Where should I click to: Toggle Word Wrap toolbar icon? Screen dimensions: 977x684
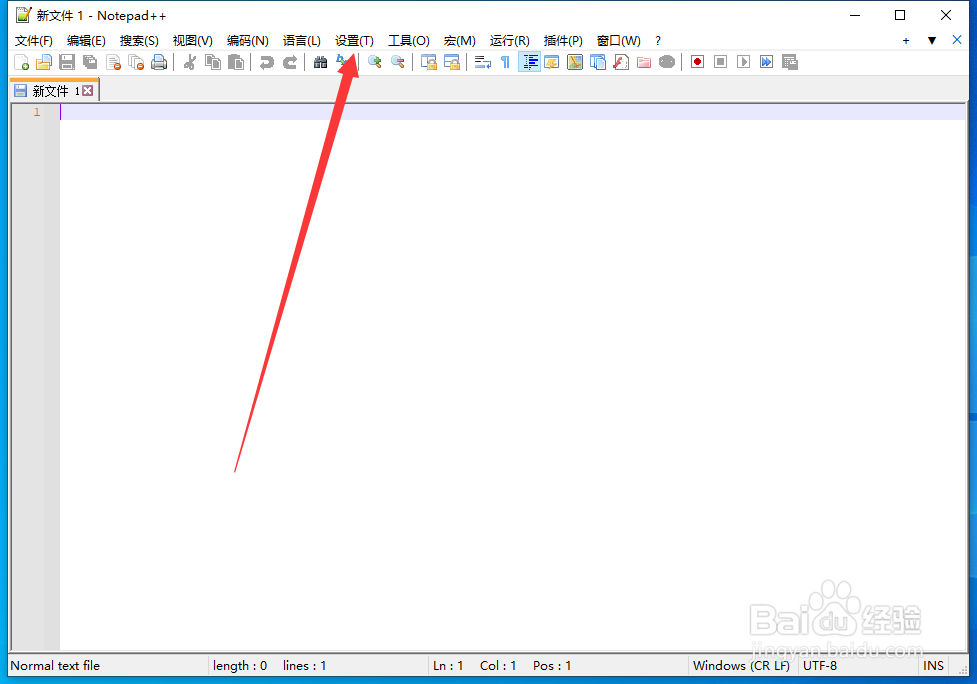tap(482, 62)
